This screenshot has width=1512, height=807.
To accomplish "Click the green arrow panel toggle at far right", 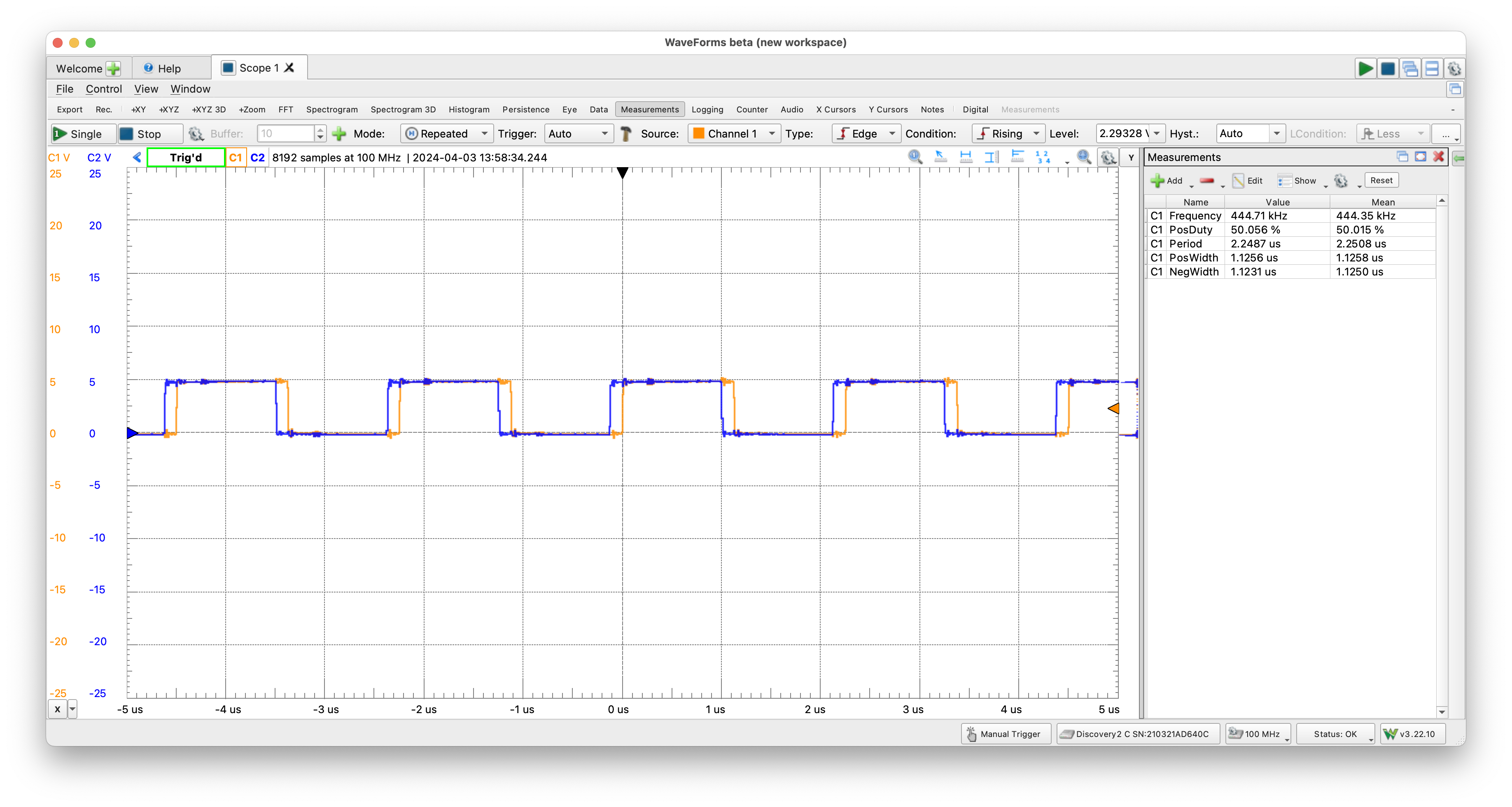I will tap(1458, 158).
